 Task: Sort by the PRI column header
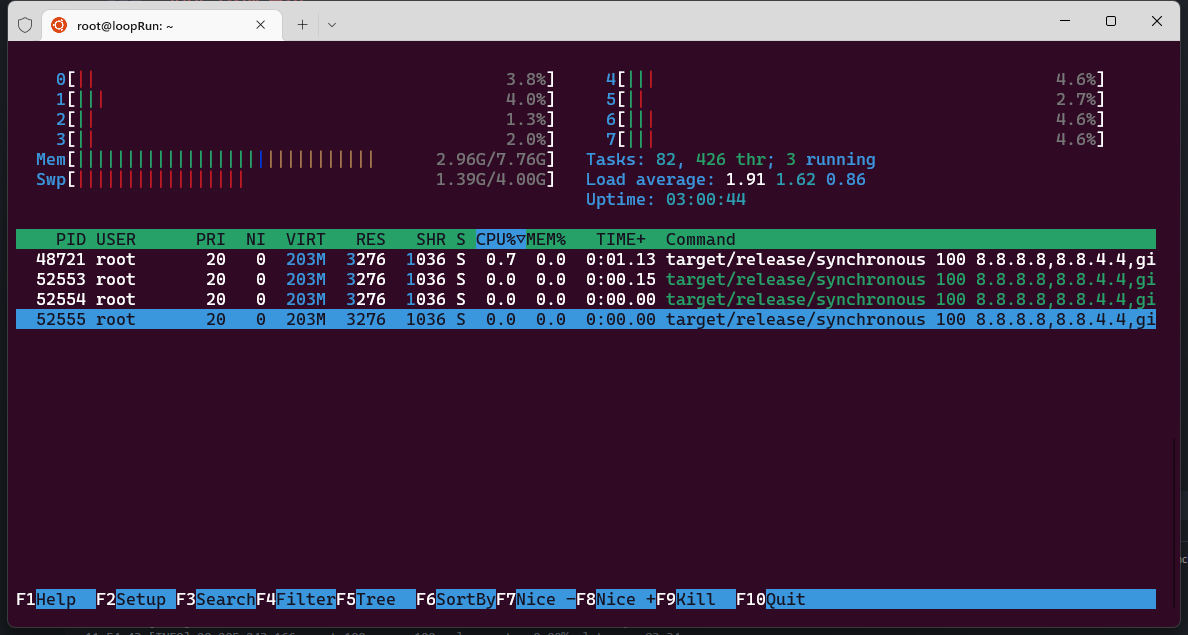click(211, 239)
